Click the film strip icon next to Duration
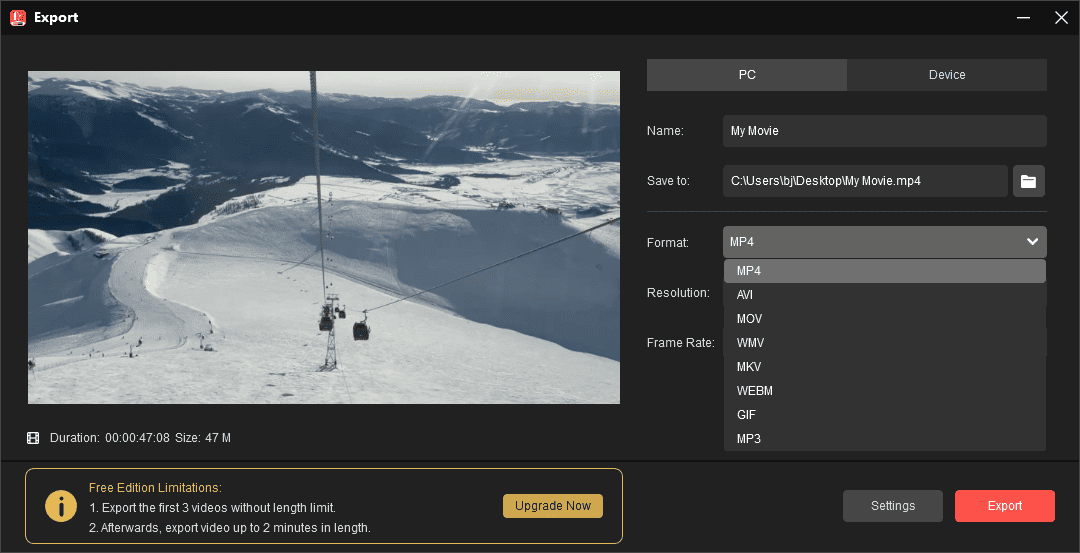The image size is (1080, 553). coord(33,438)
